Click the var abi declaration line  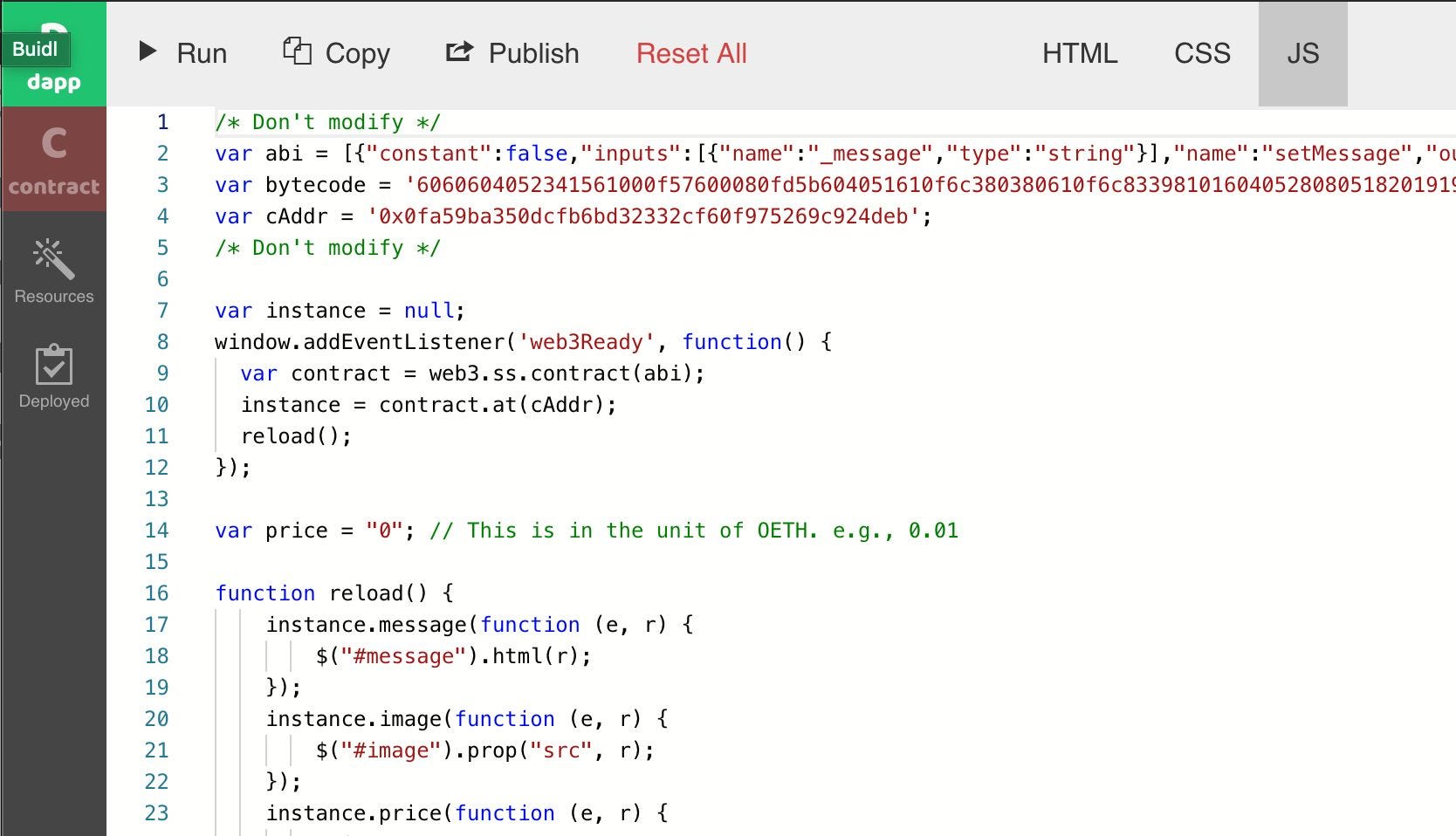[834, 154]
